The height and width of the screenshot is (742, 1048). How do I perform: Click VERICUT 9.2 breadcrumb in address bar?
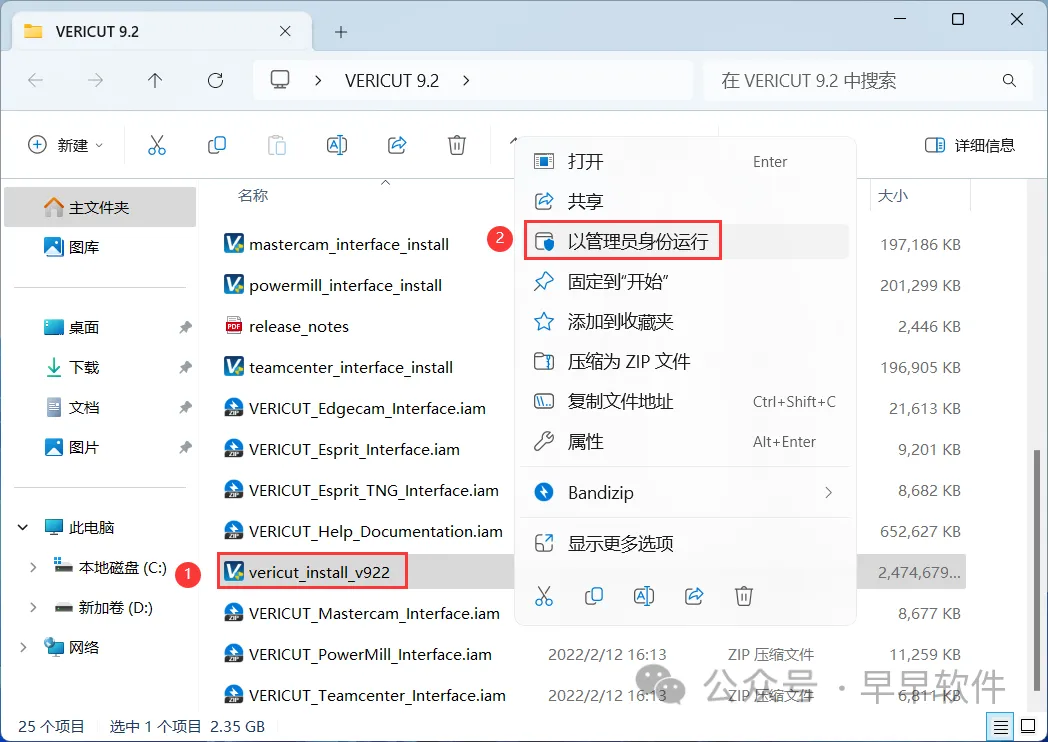point(392,81)
